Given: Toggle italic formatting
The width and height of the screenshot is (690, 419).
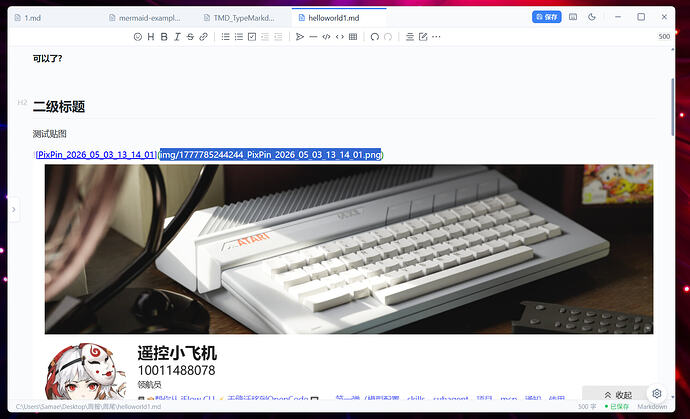Looking at the screenshot, I should point(177,37).
